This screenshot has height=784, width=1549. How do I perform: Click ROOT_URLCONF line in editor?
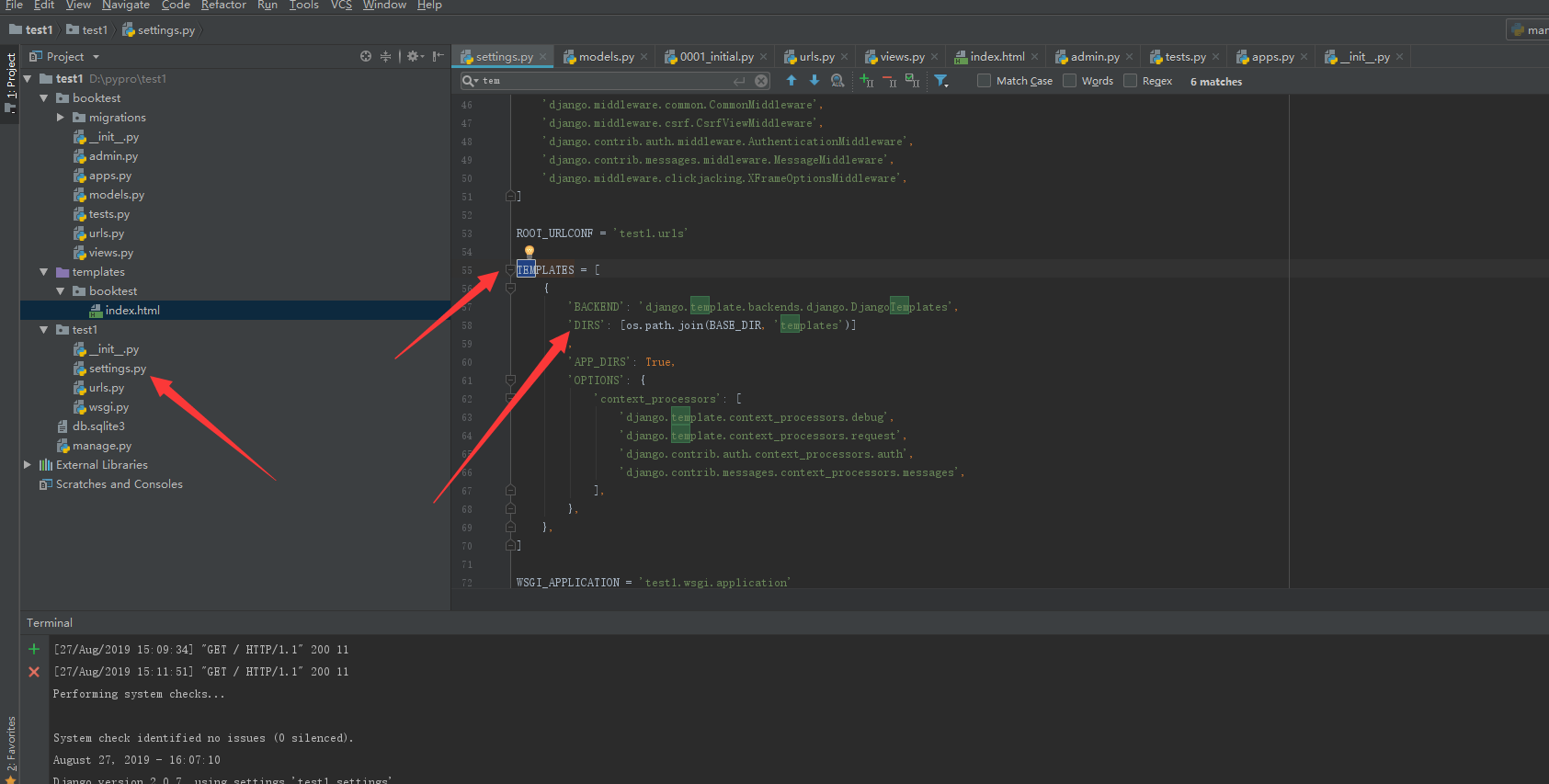click(x=602, y=233)
